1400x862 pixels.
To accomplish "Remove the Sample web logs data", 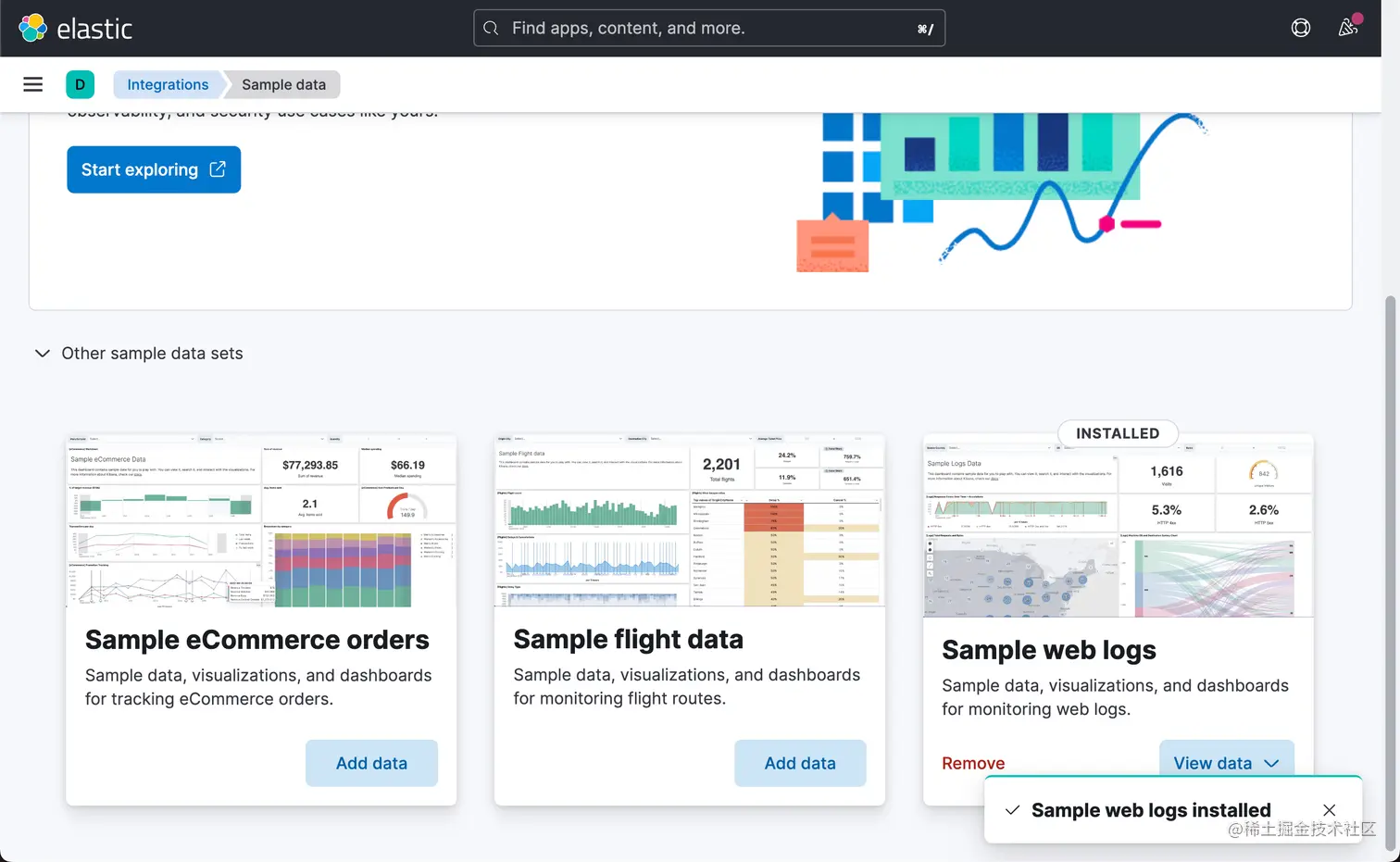I will [973, 763].
